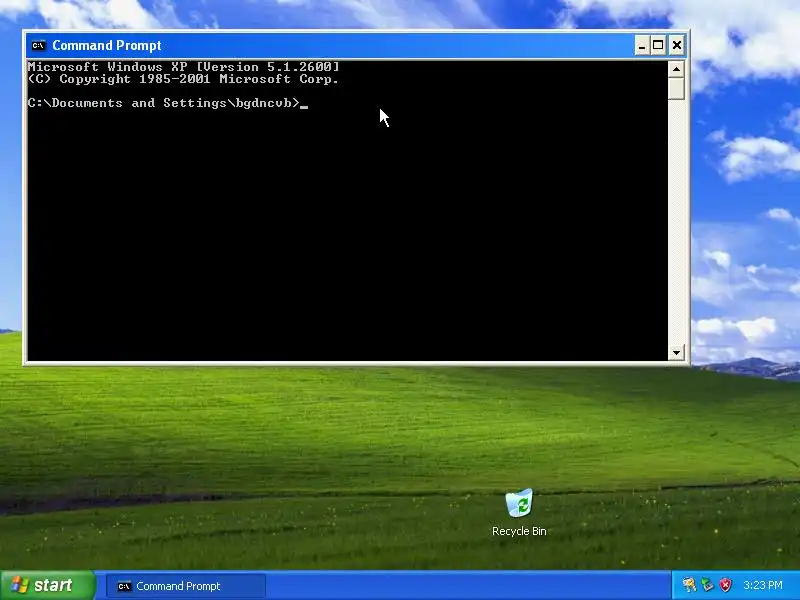Click the 3:23 PM clock in the tray
Image resolution: width=800 pixels, height=600 pixels.
(763, 585)
